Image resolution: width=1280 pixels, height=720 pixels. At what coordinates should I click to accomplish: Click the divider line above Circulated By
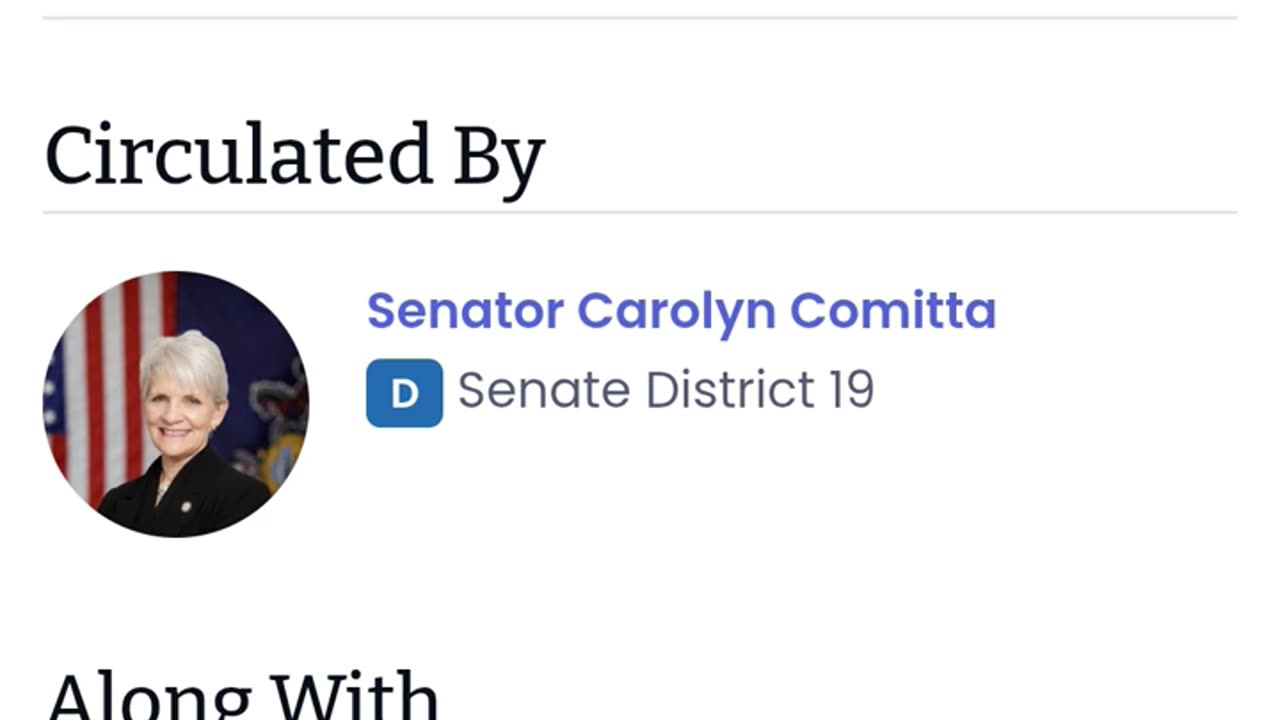640,18
